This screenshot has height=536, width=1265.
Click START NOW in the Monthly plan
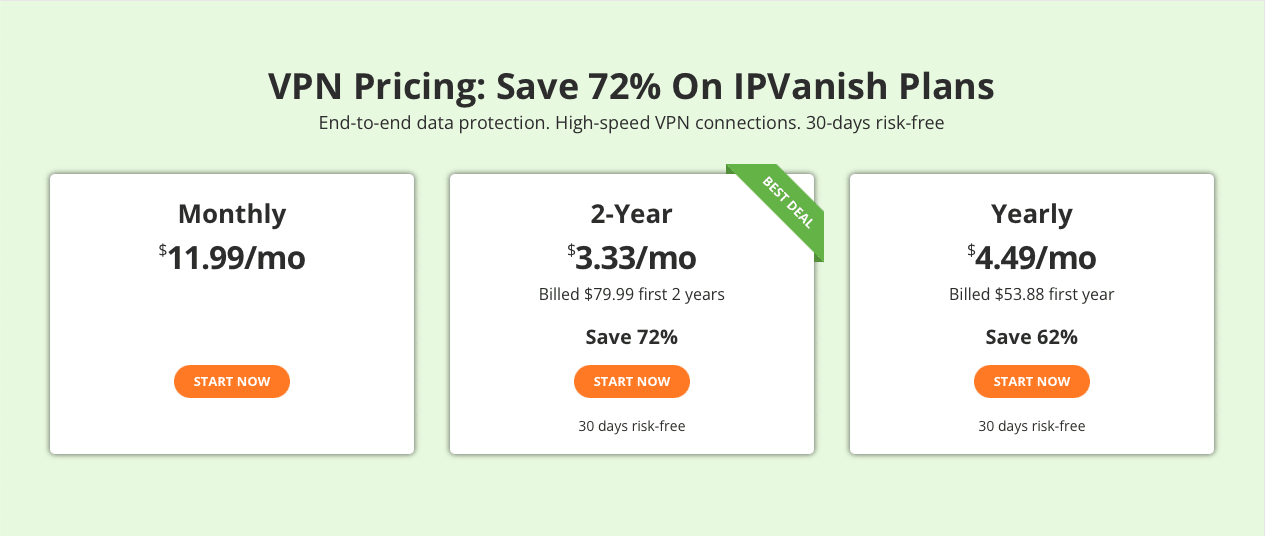(x=232, y=381)
